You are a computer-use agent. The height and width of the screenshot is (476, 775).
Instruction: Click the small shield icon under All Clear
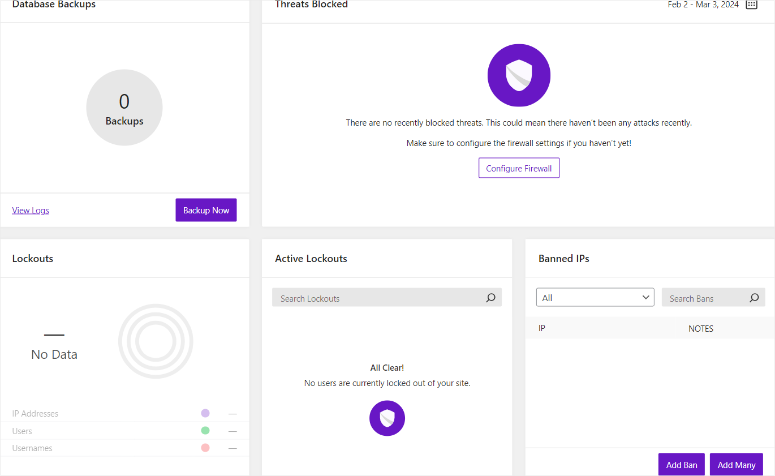coord(387,418)
